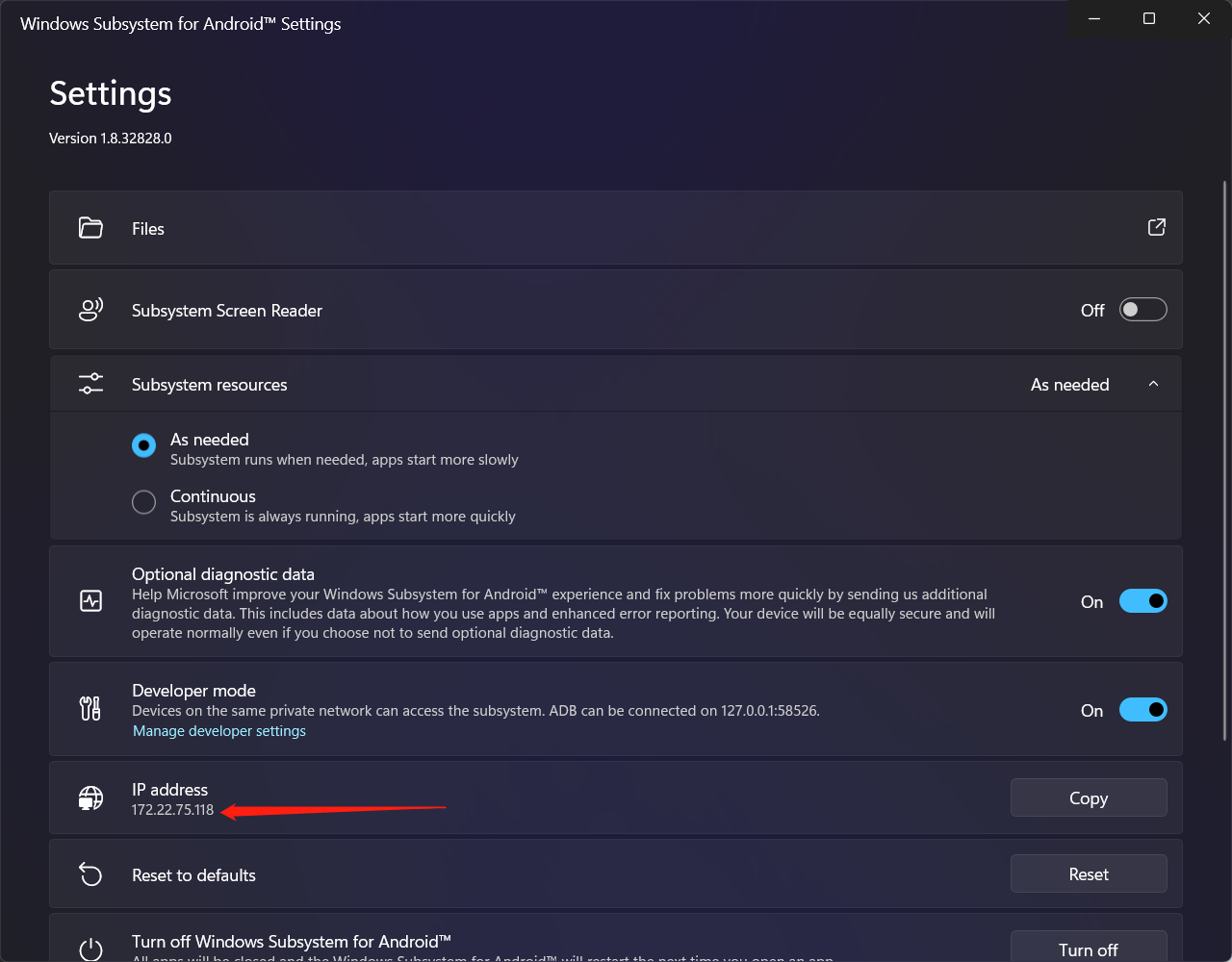Image resolution: width=1232 pixels, height=962 pixels.
Task: Copy the IP address
Action: (x=1089, y=797)
